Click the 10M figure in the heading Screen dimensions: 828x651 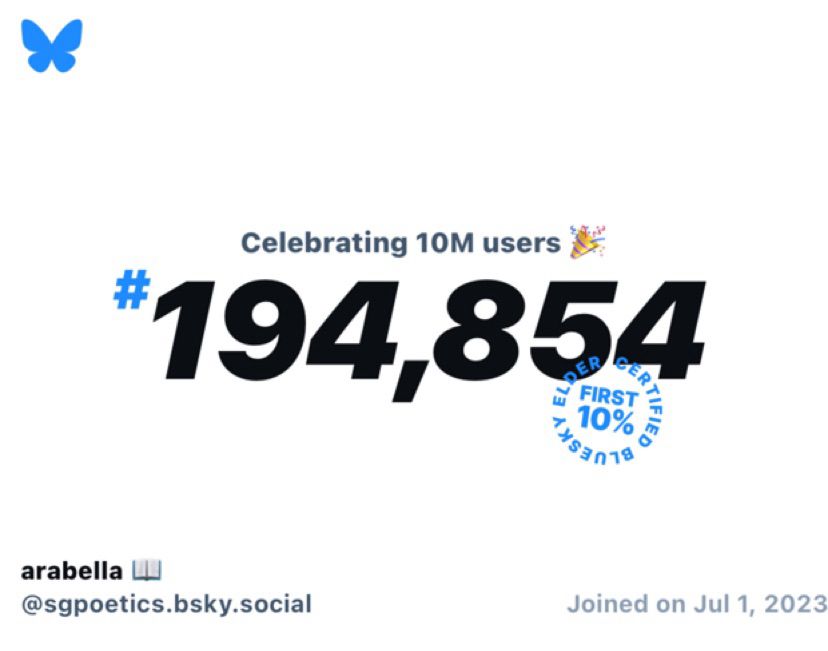[445, 243]
